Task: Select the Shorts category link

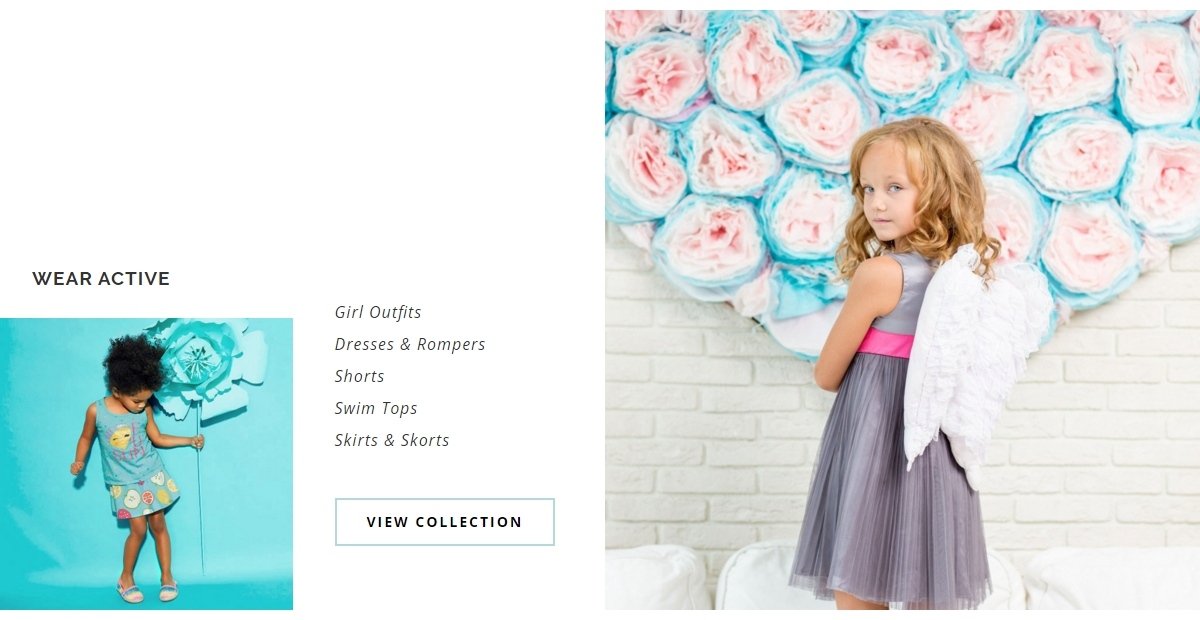Action: coord(360,376)
